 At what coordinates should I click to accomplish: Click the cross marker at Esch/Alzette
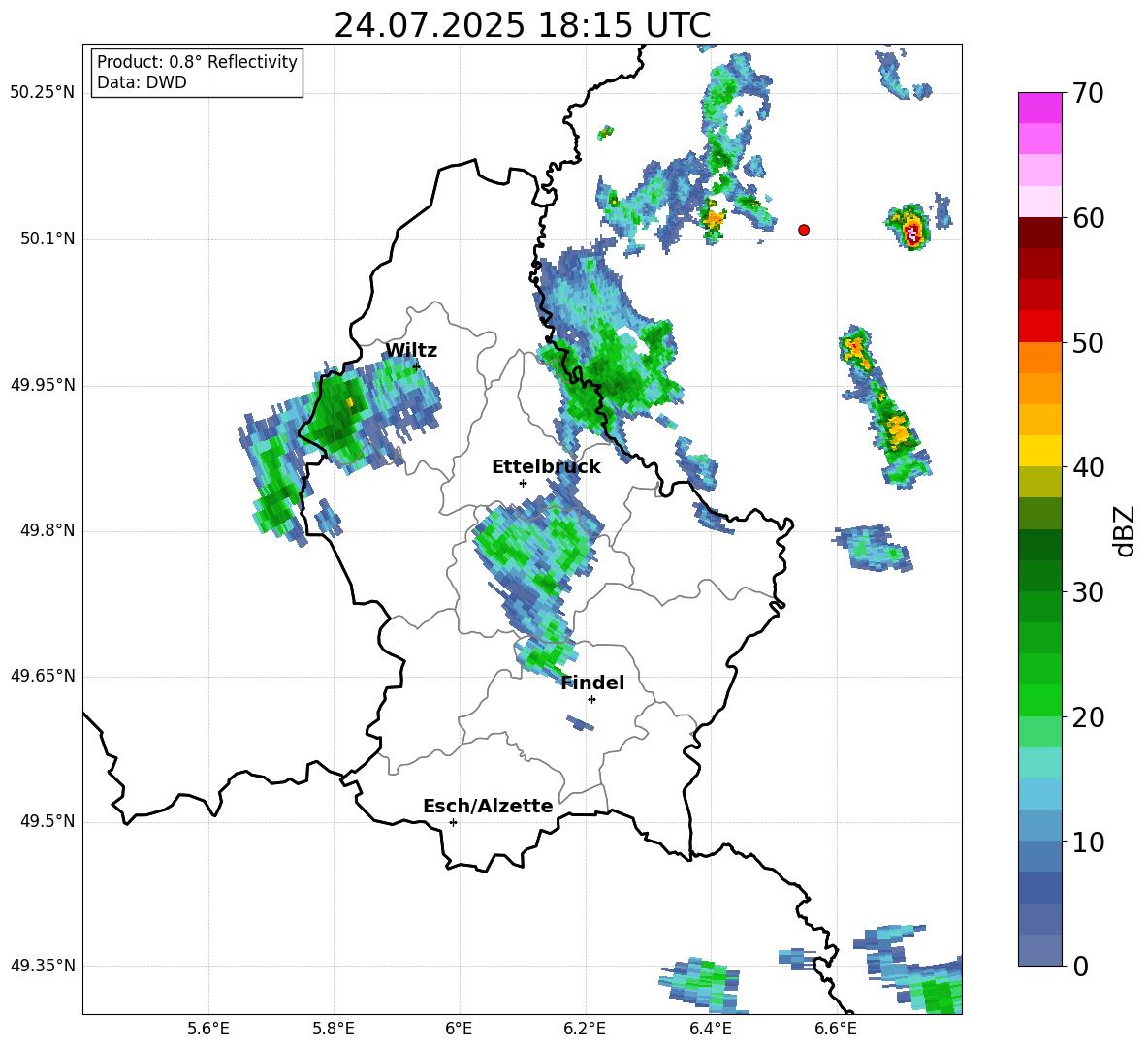click(x=453, y=822)
